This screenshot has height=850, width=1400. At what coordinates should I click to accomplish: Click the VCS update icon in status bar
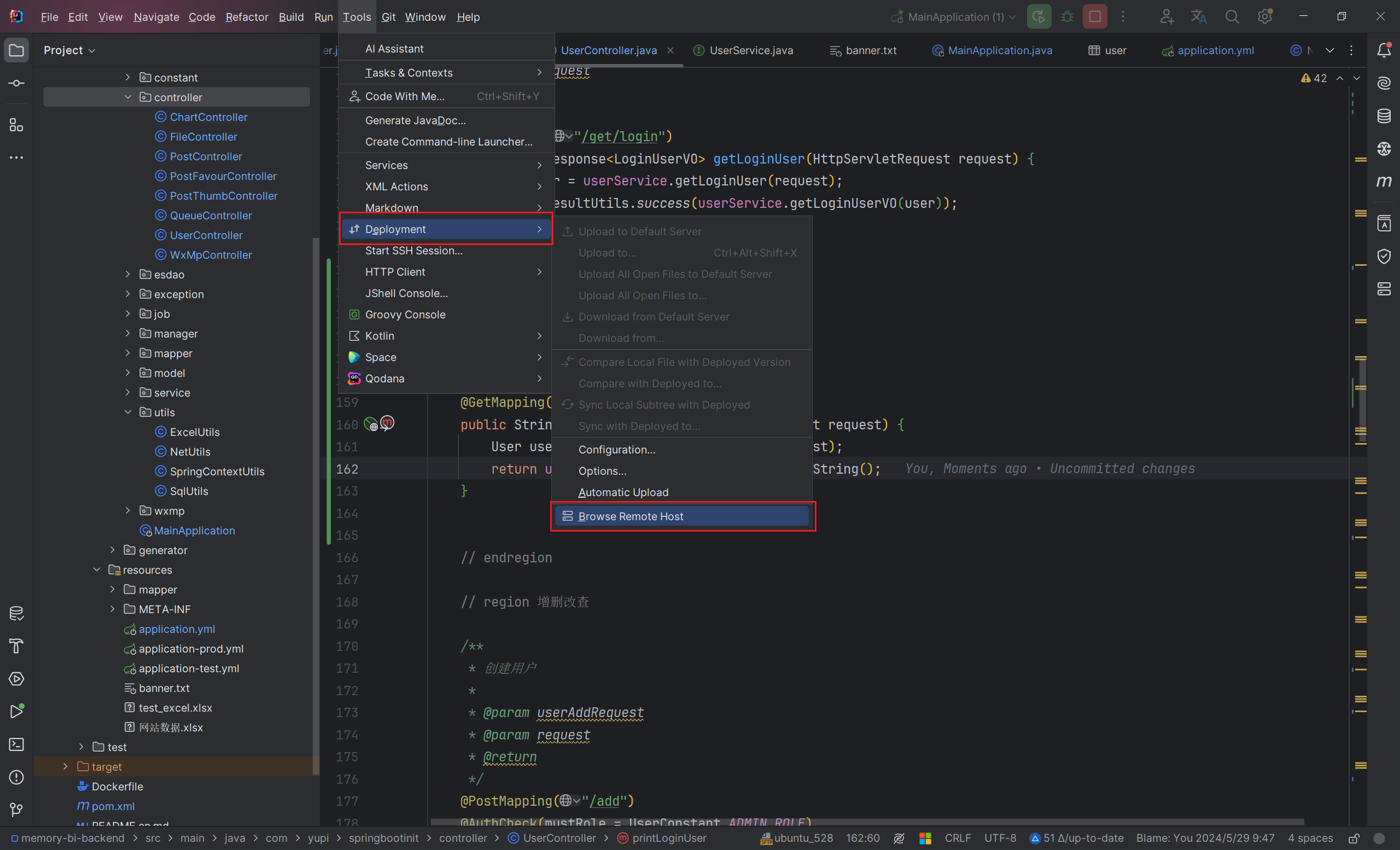[1036, 838]
